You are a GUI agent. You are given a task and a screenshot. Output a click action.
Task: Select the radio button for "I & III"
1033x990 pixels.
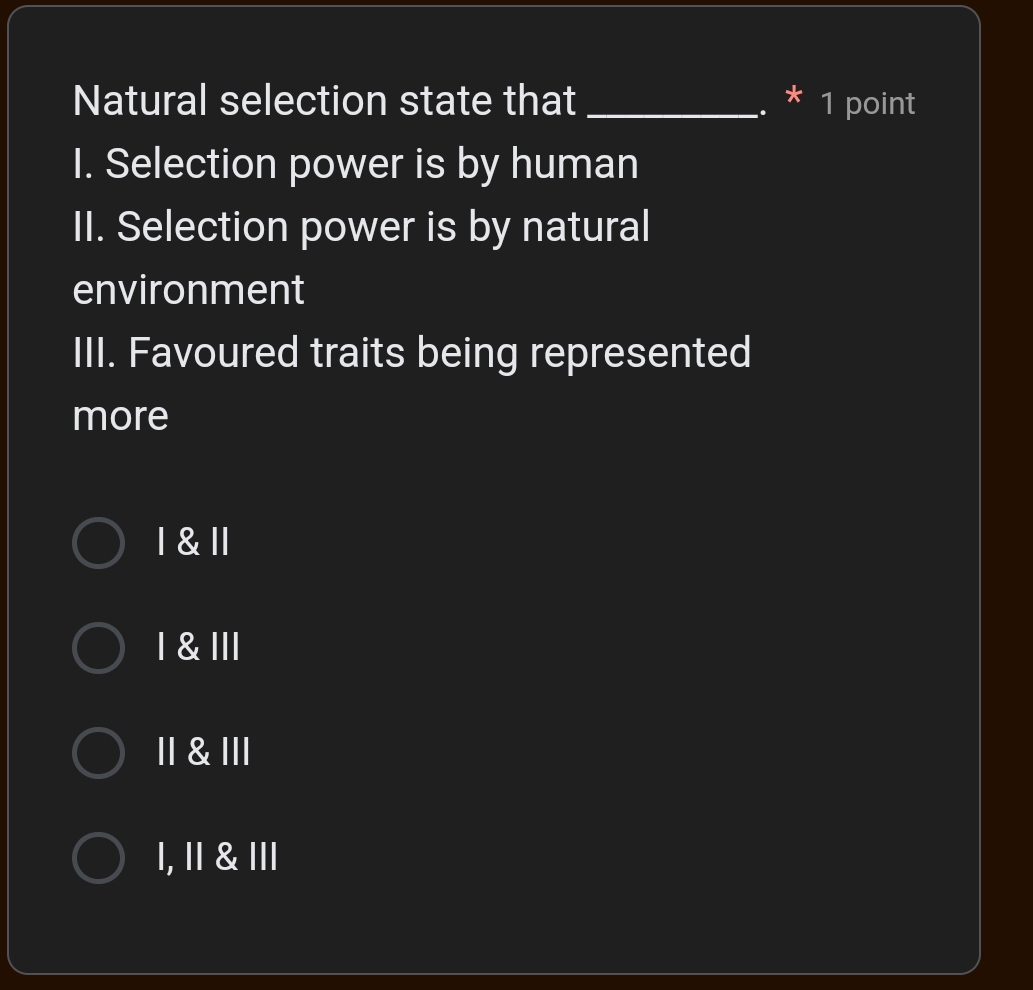(x=98, y=648)
